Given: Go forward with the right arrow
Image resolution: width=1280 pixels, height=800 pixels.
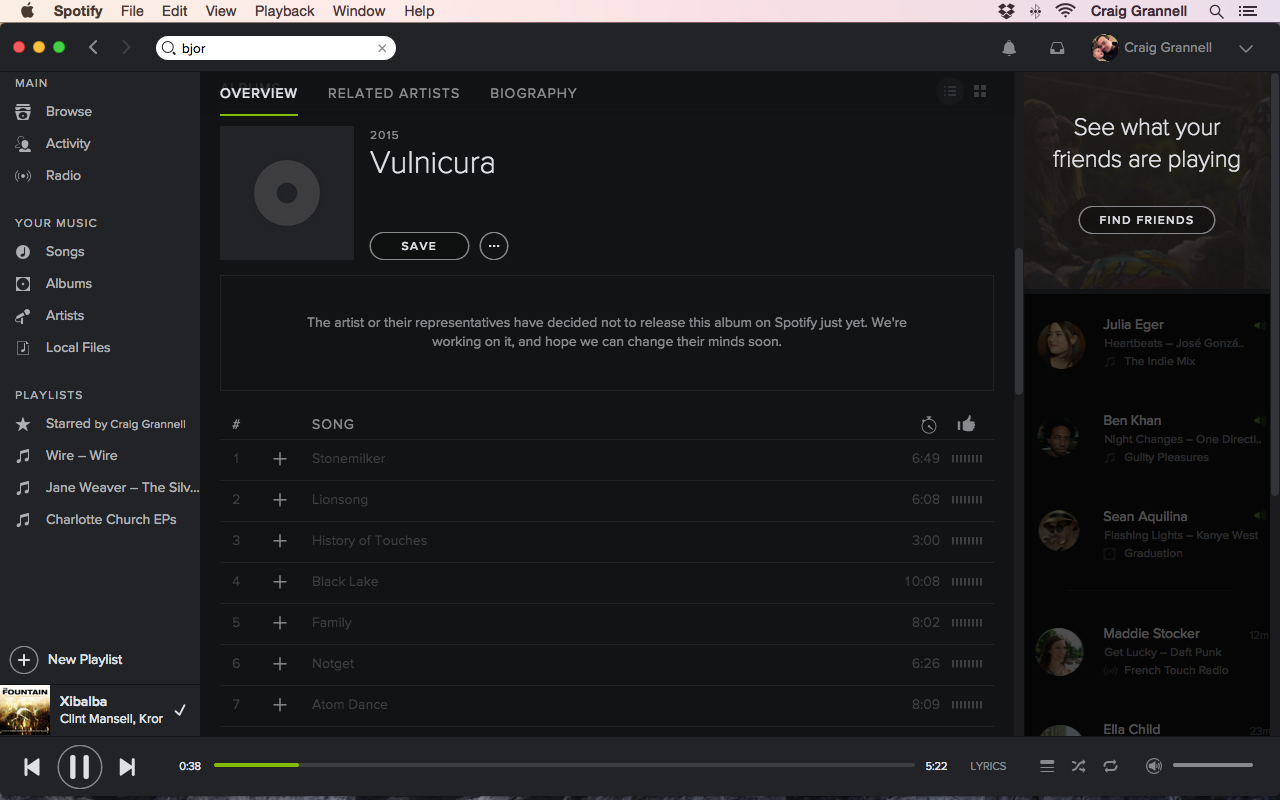Looking at the screenshot, I should 126,47.
